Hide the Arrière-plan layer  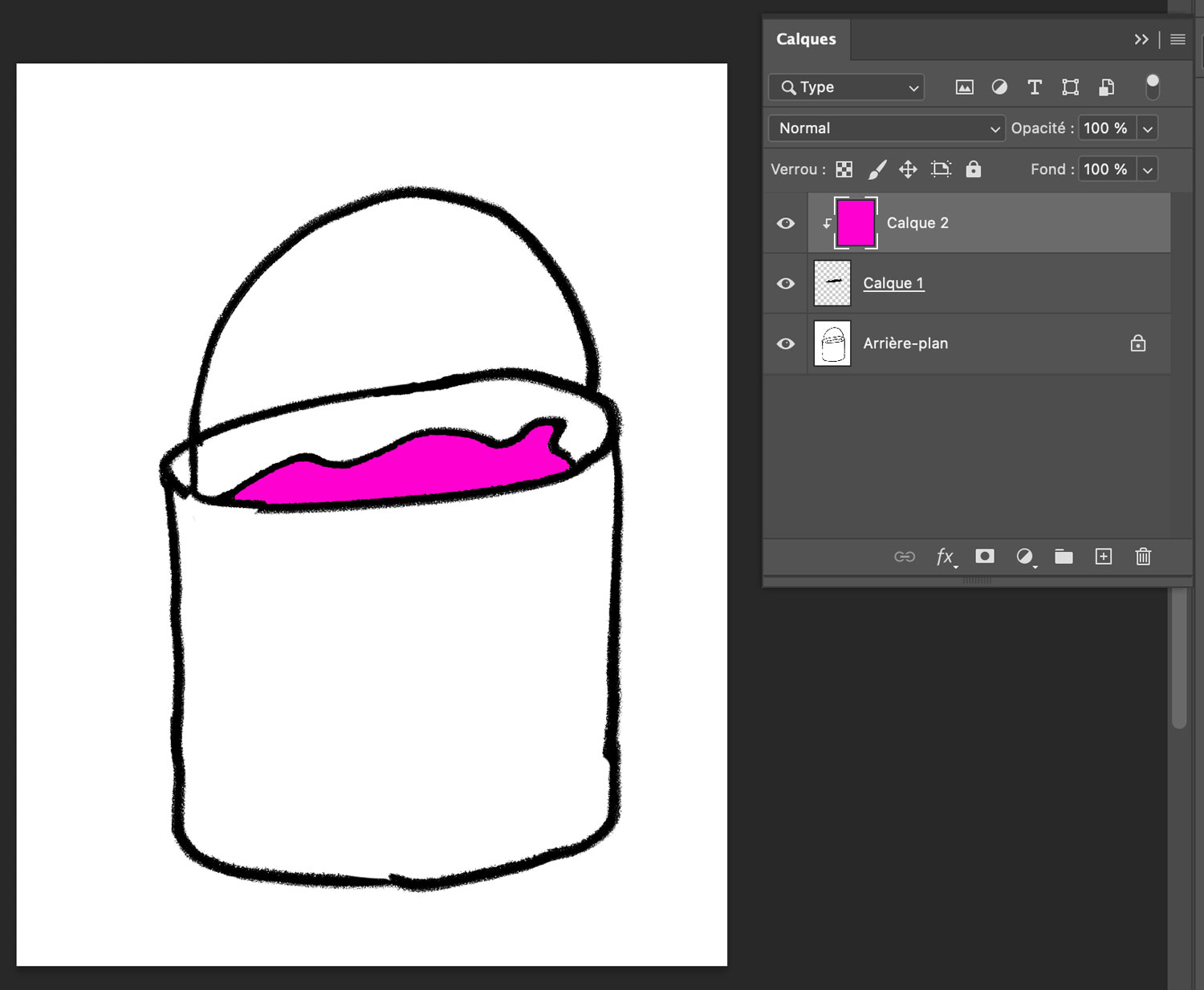pos(786,343)
